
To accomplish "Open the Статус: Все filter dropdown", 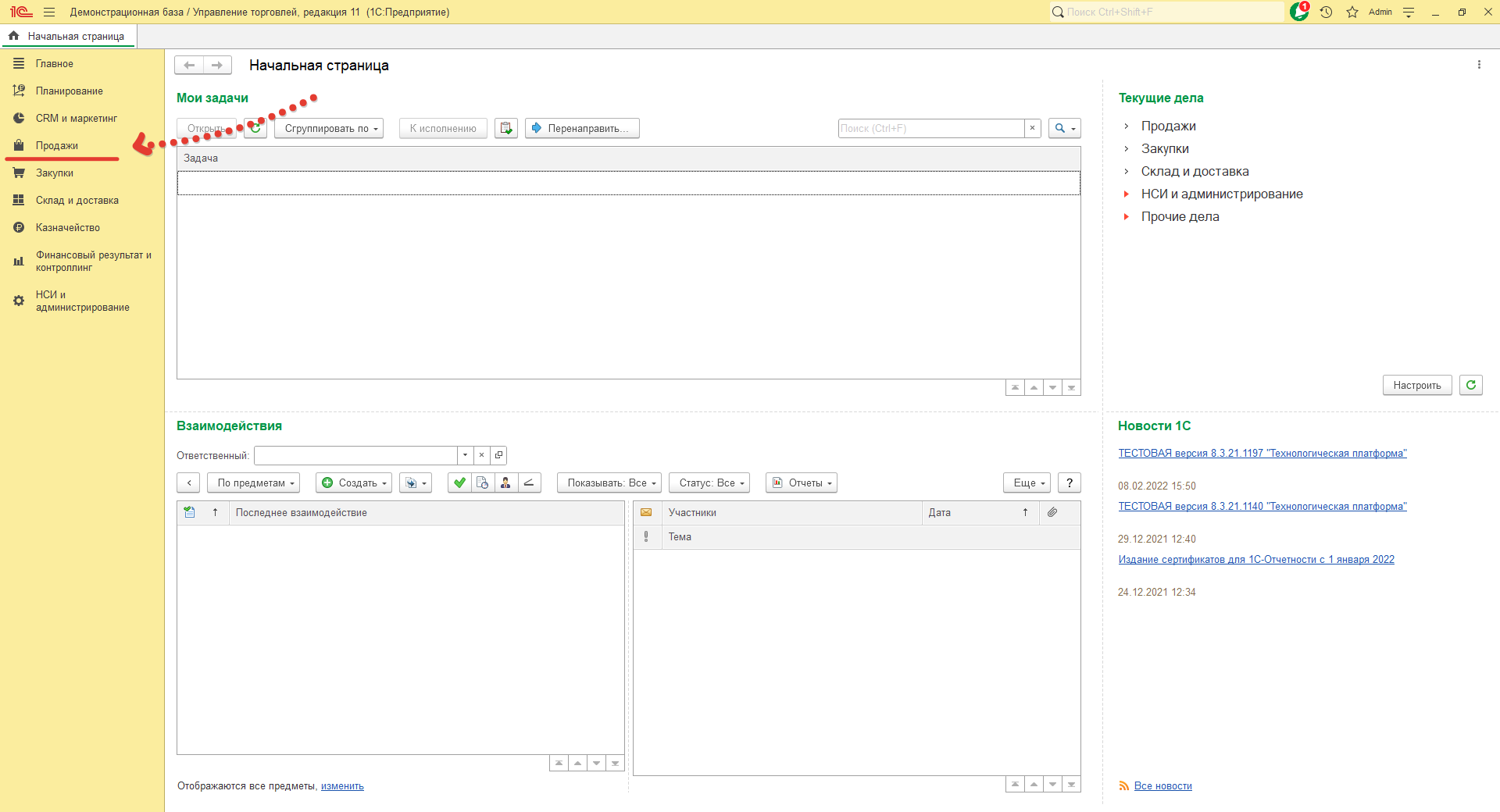I will pos(709,483).
